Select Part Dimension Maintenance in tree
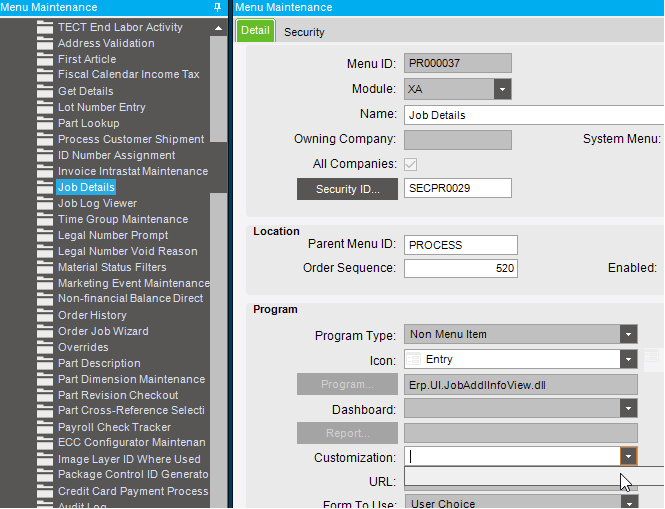665x509 pixels. click(131, 379)
